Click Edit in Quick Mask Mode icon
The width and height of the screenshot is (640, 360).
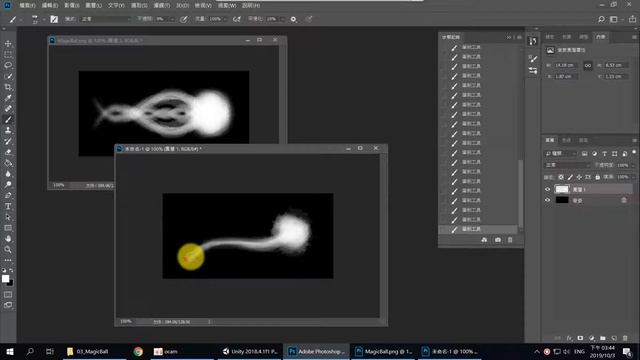8,294
